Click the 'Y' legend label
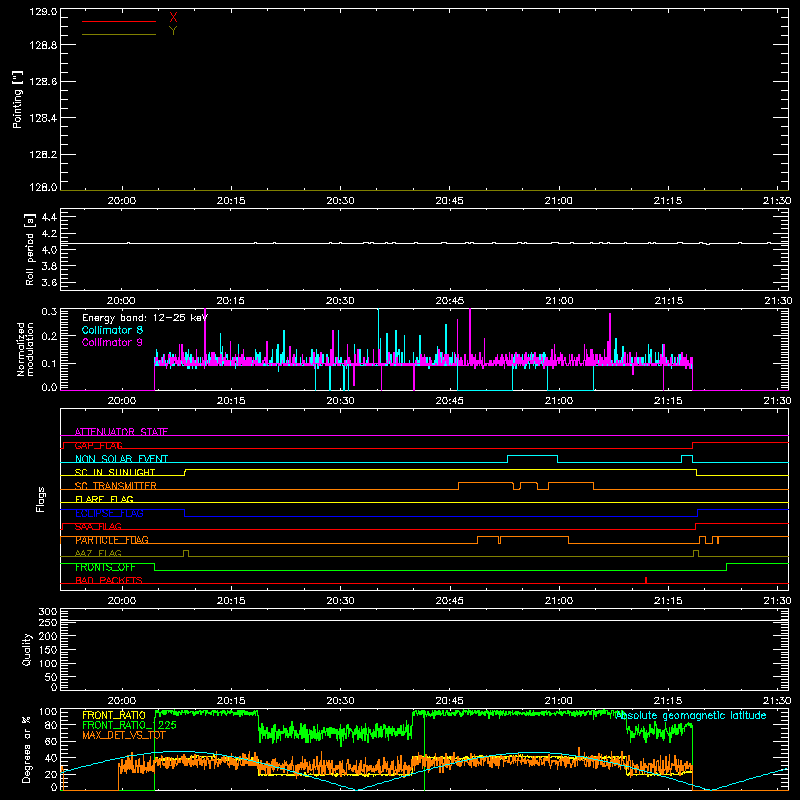 coord(173,31)
